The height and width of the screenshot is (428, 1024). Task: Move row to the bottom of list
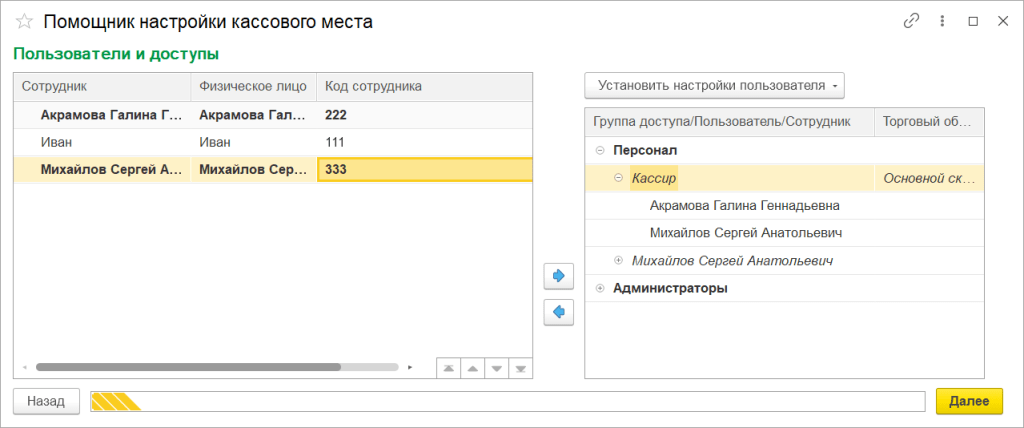point(520,368)
